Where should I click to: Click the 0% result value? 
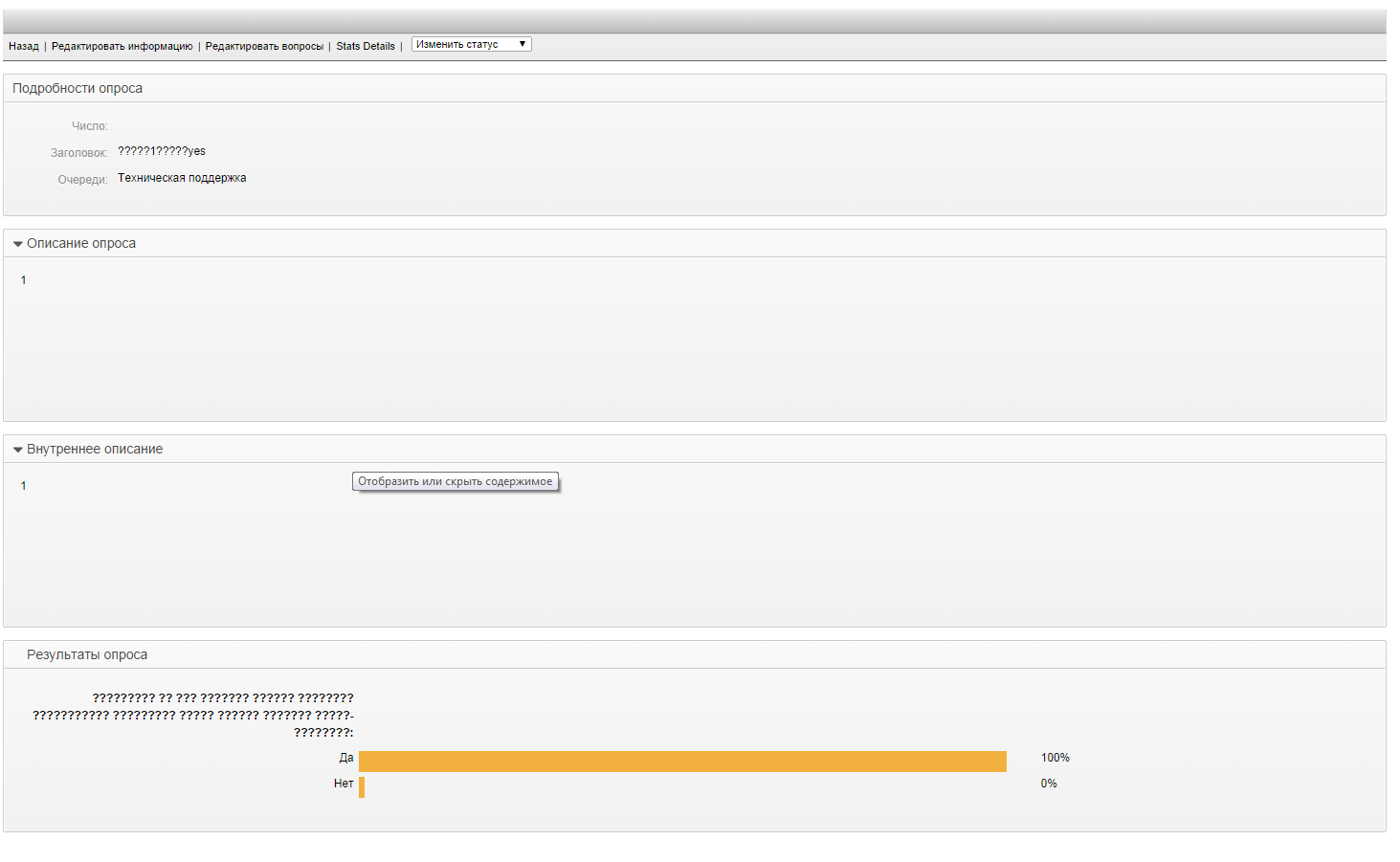tap(1049, 784)
